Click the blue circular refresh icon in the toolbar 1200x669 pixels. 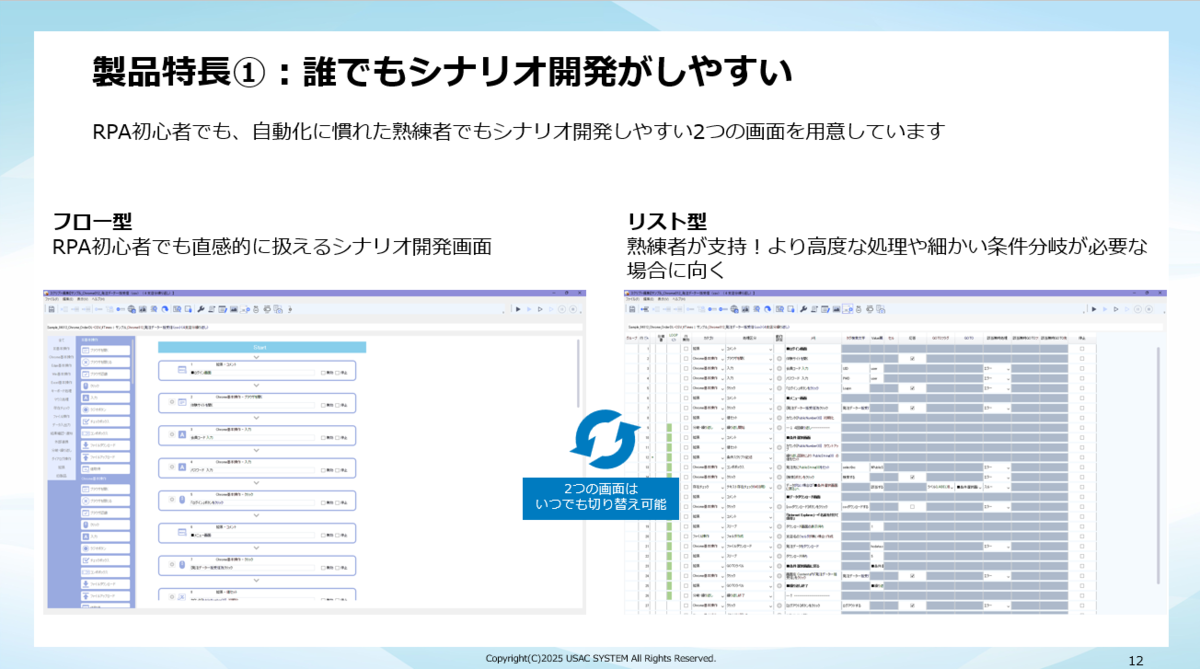165,308
